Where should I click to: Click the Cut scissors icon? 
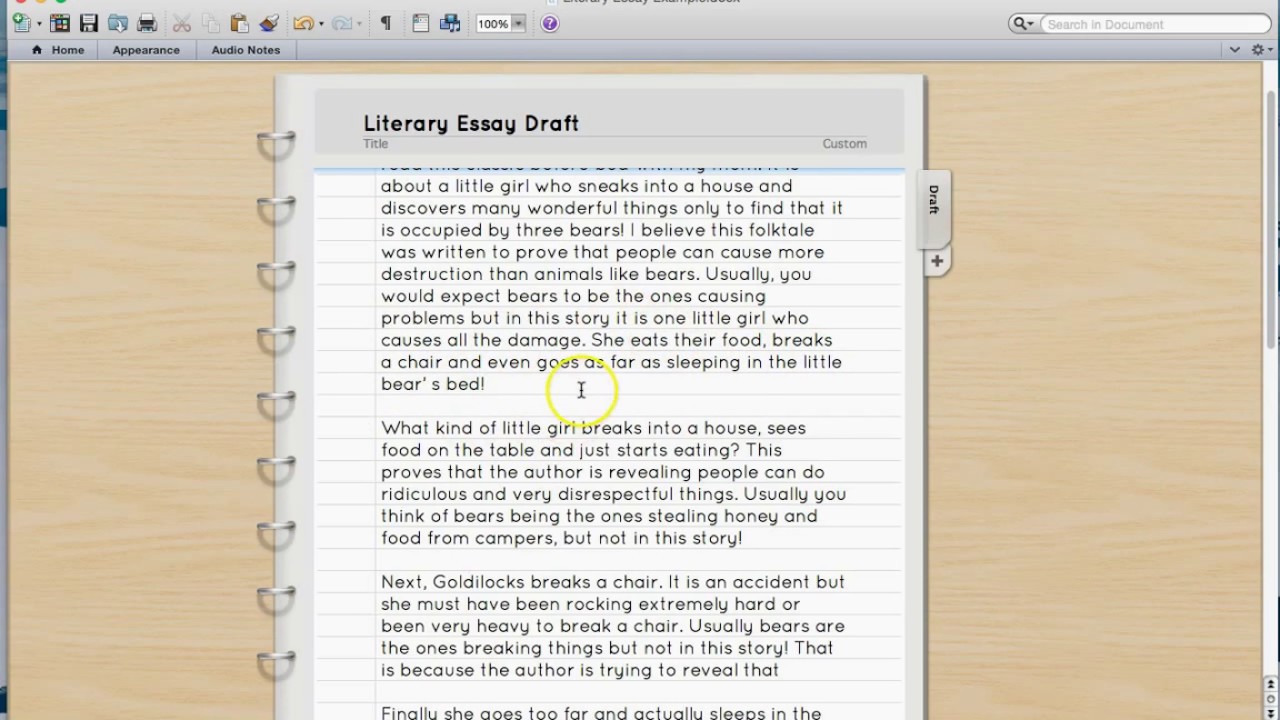182,23
